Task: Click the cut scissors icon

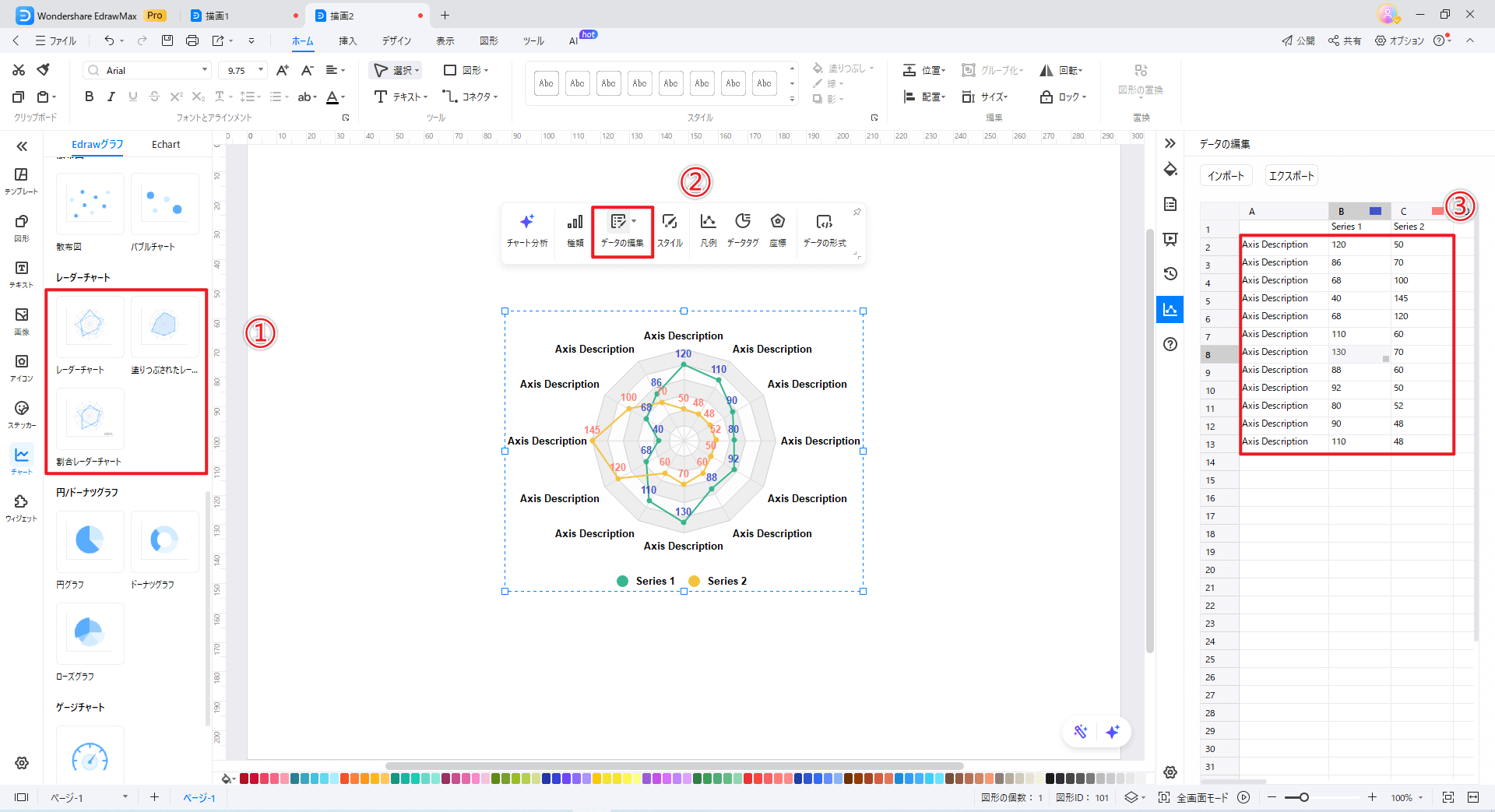Action: click(19, 70)
